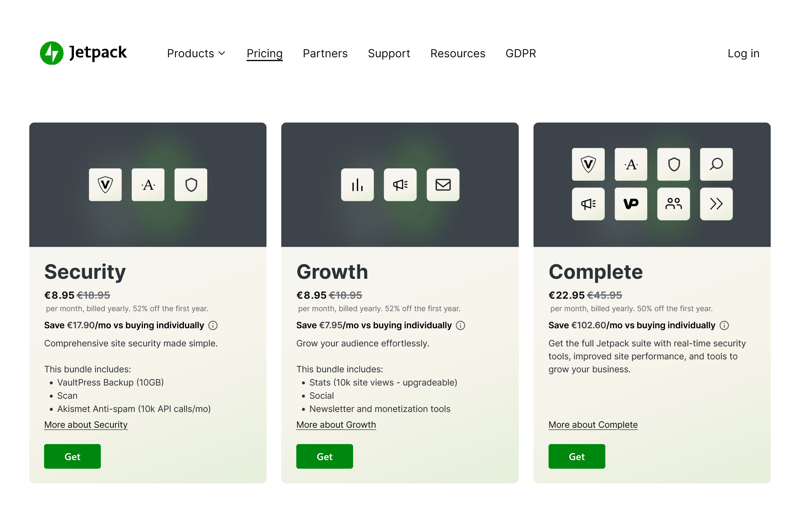Image resolution: width=800 pixels, height=513 pixels.
Task: Click the Search magnifier icon in Complete card
Action: coord(716,164)
